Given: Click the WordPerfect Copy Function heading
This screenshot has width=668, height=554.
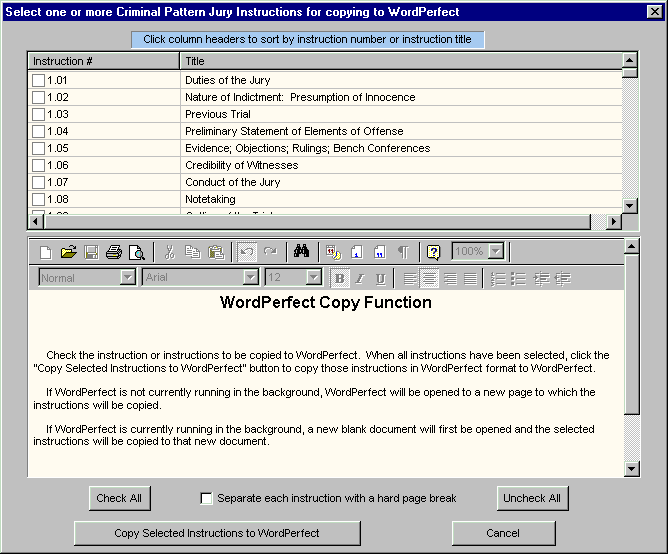Looking at the screenshot, I should pos(326,303).
